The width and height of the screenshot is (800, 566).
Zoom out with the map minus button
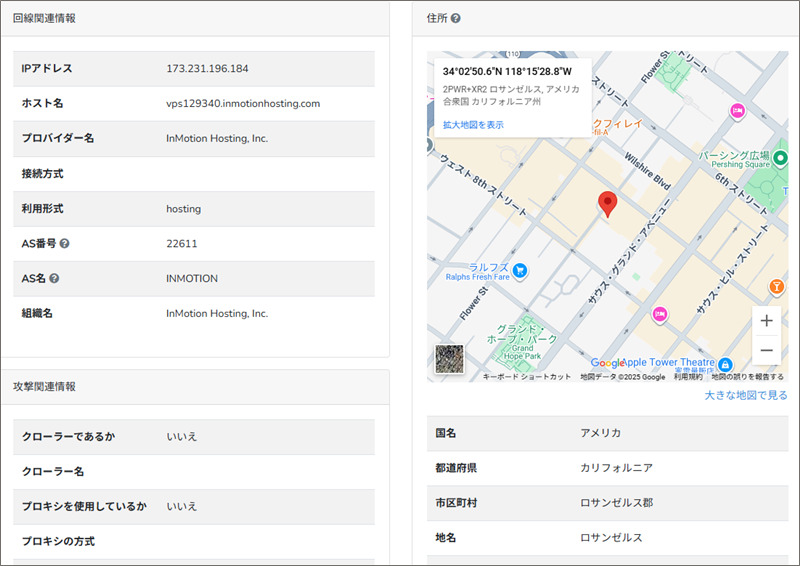[766, 350]
